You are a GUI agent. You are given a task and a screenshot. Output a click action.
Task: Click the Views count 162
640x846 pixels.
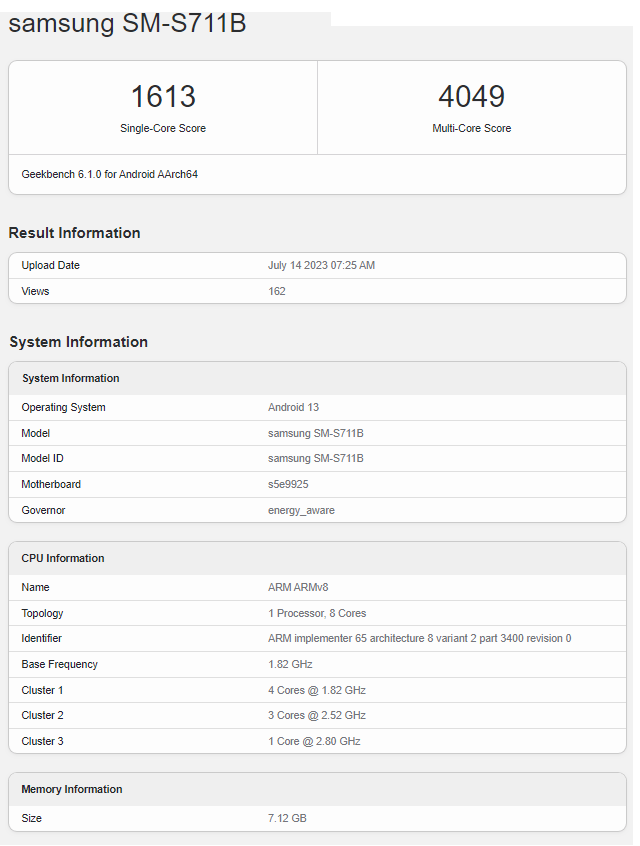pos(277,291)
